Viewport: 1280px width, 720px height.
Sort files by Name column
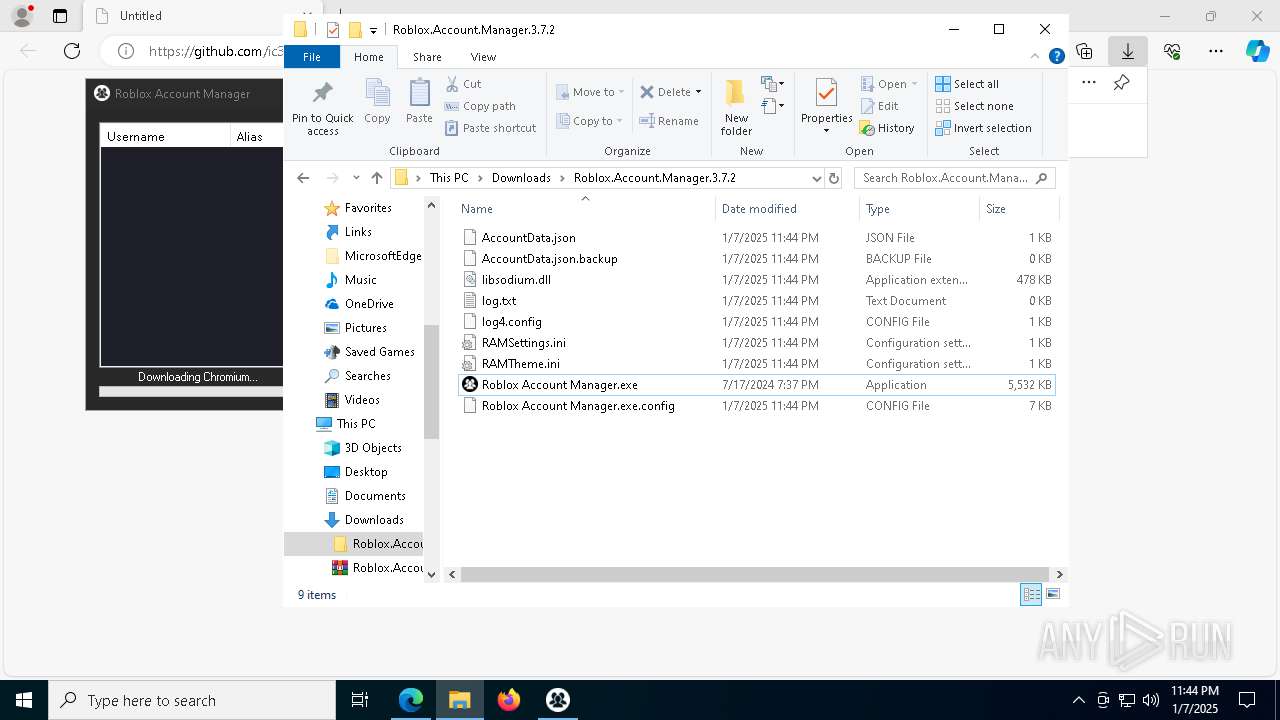(584, 209)
